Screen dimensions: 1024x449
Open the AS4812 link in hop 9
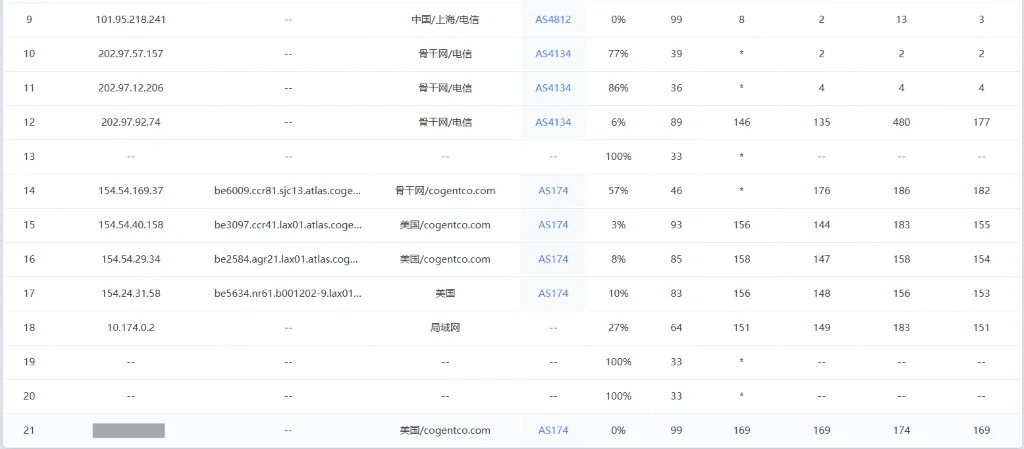(553, 20)
